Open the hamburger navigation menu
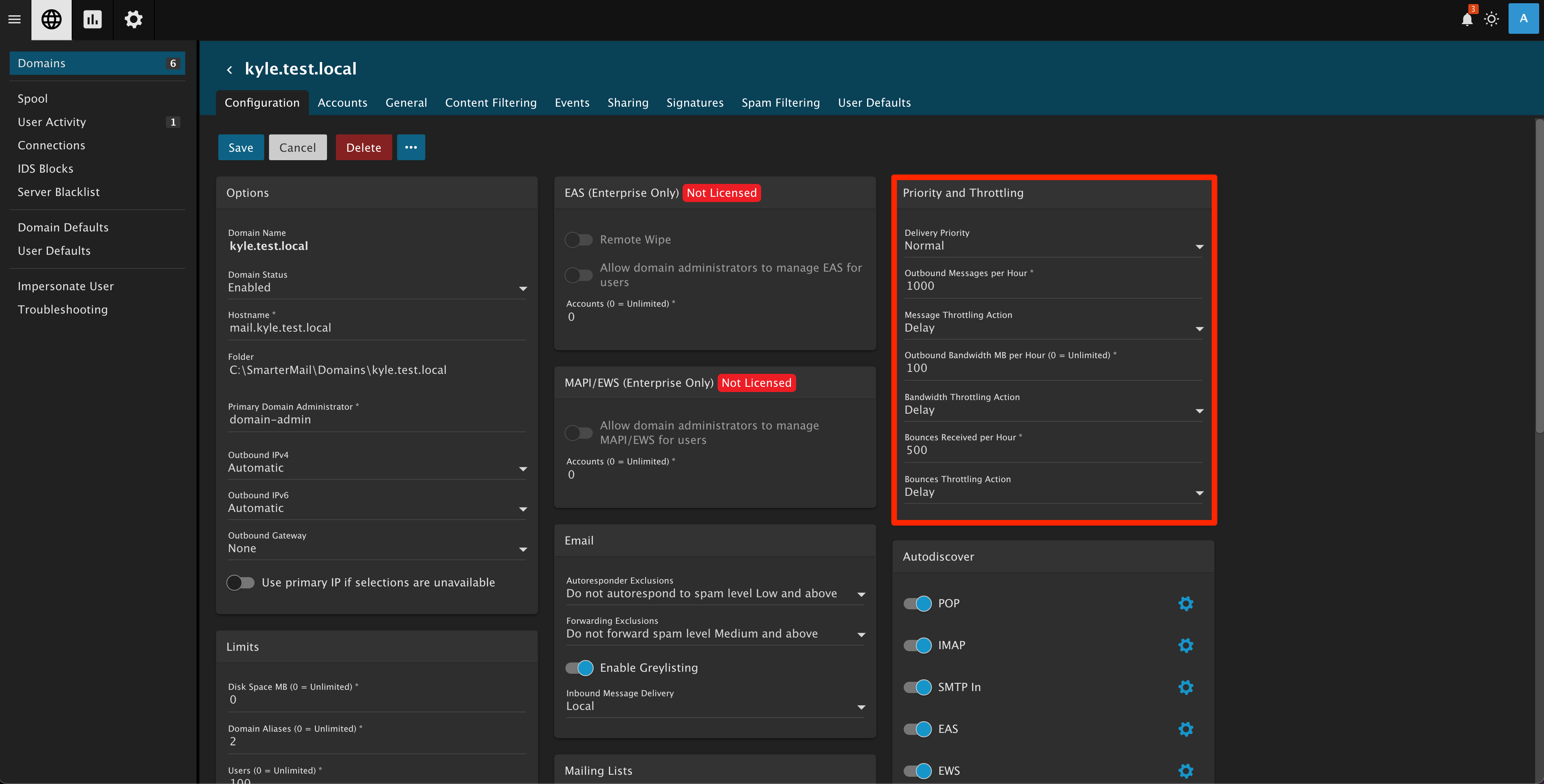 (x=14, y=20)
